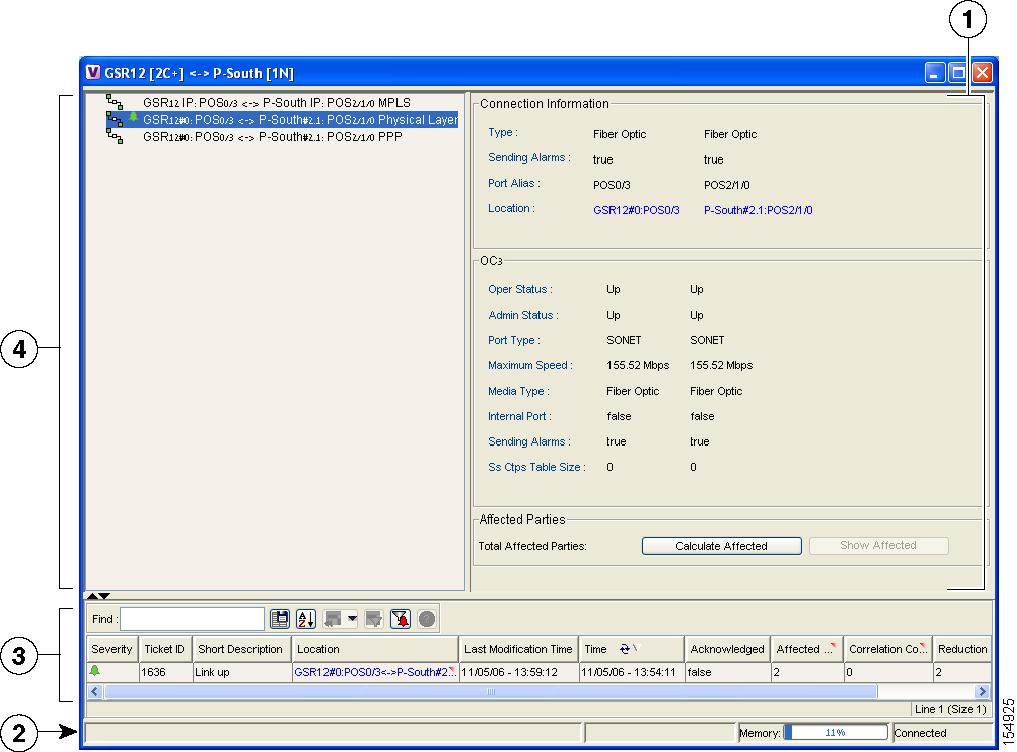This screenshot has height=752, width=1017.
Task: Click the greyed-out help question mark icon
Action: click(427, 620)
